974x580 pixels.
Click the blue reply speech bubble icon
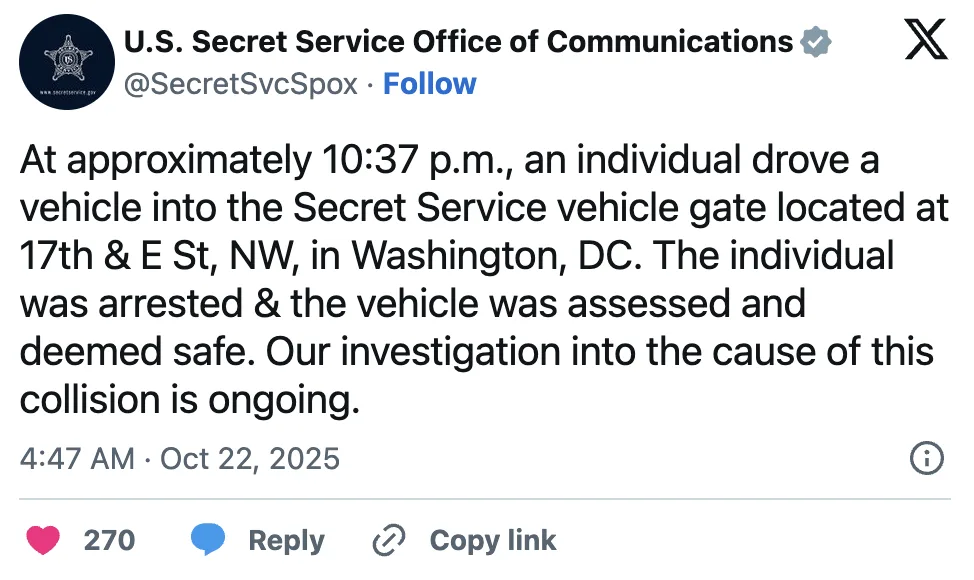click(x=207, y=541)
